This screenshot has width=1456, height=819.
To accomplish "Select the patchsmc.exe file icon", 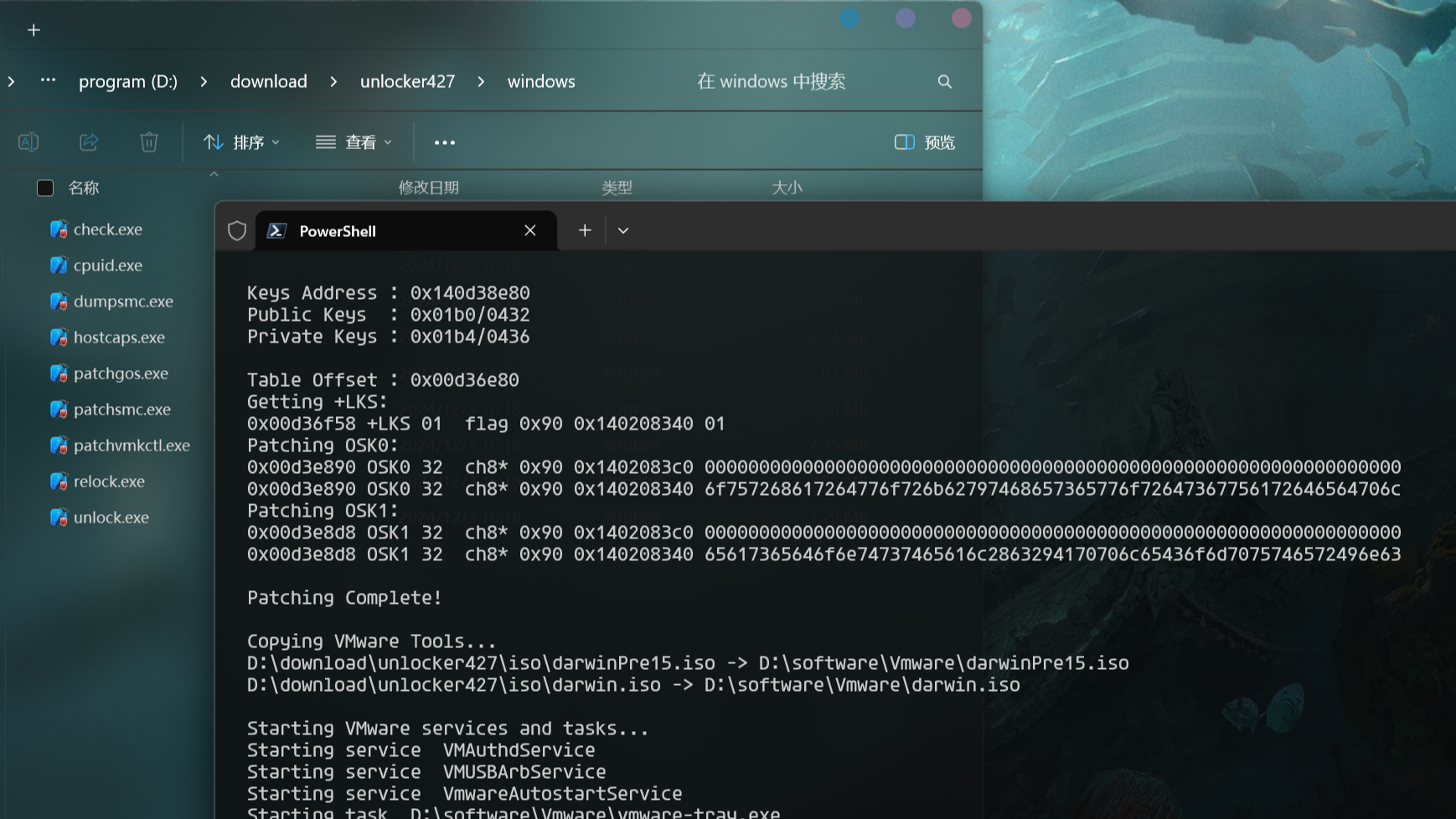I will pyautogui.click(x=59, y=409).
